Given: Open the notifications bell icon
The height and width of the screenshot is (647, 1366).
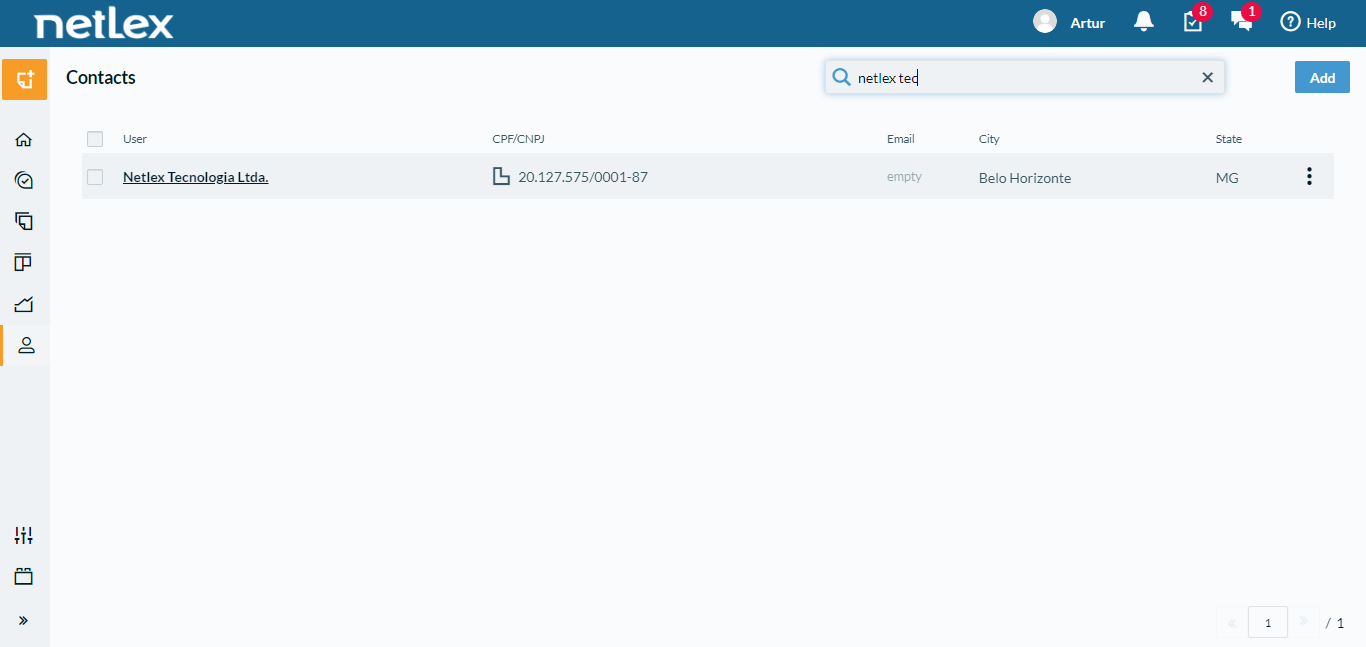Looking at the screenshot, I should click(x=1144, y=22).
